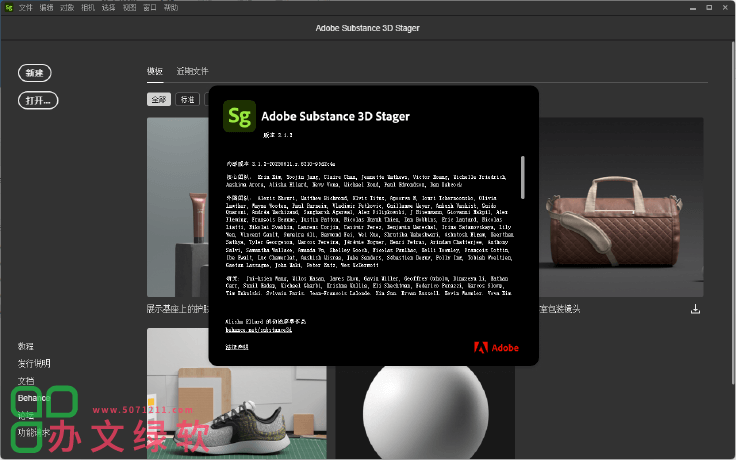Click the about dialog credits scrollbar

tap(522, 177)
